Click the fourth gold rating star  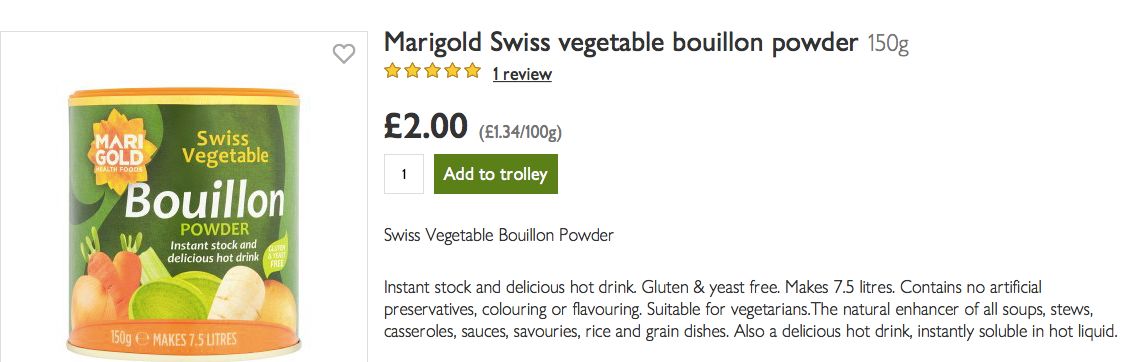point(452,70)
